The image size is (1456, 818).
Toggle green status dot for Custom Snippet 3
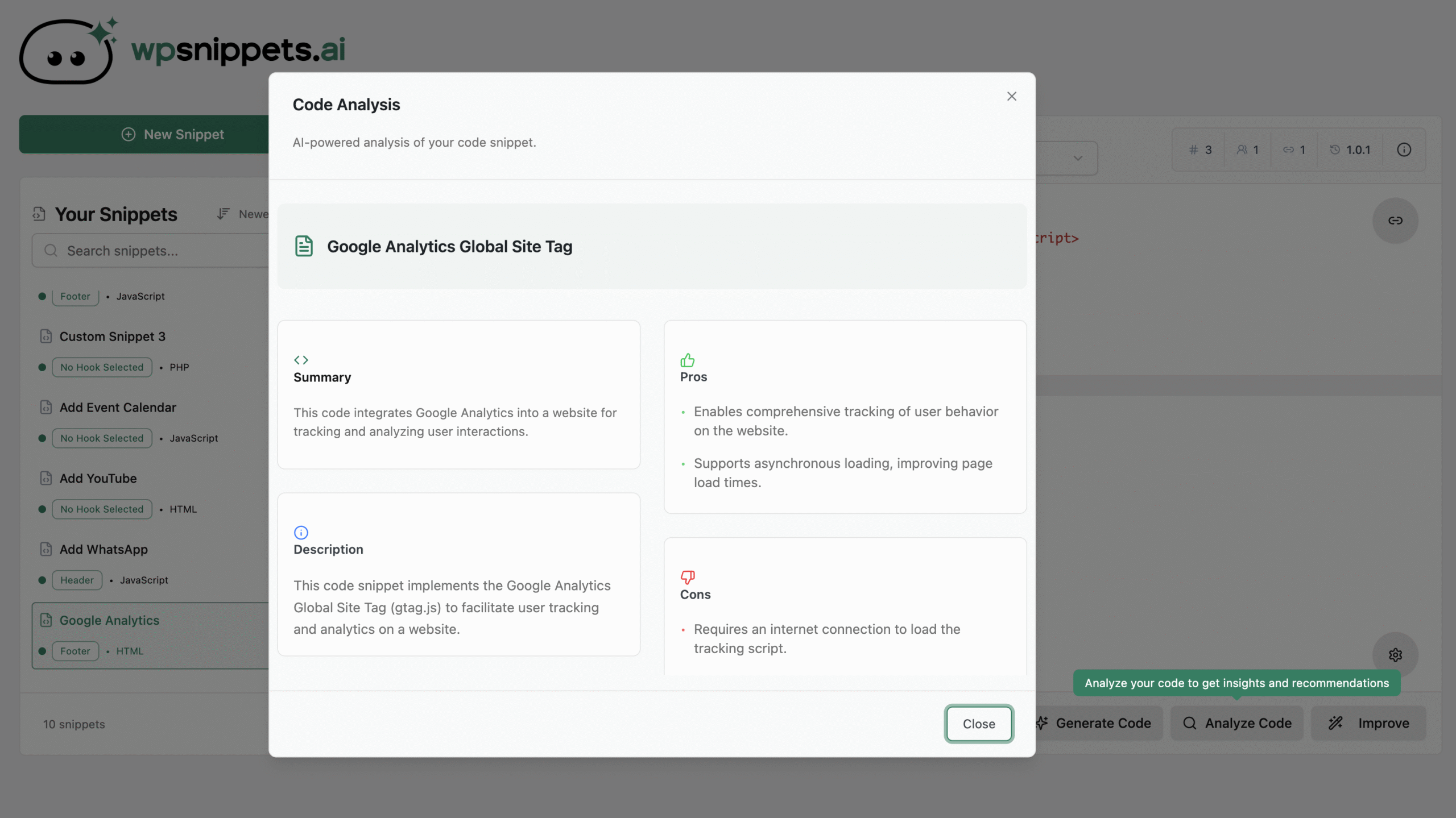[x=42, y=367]
